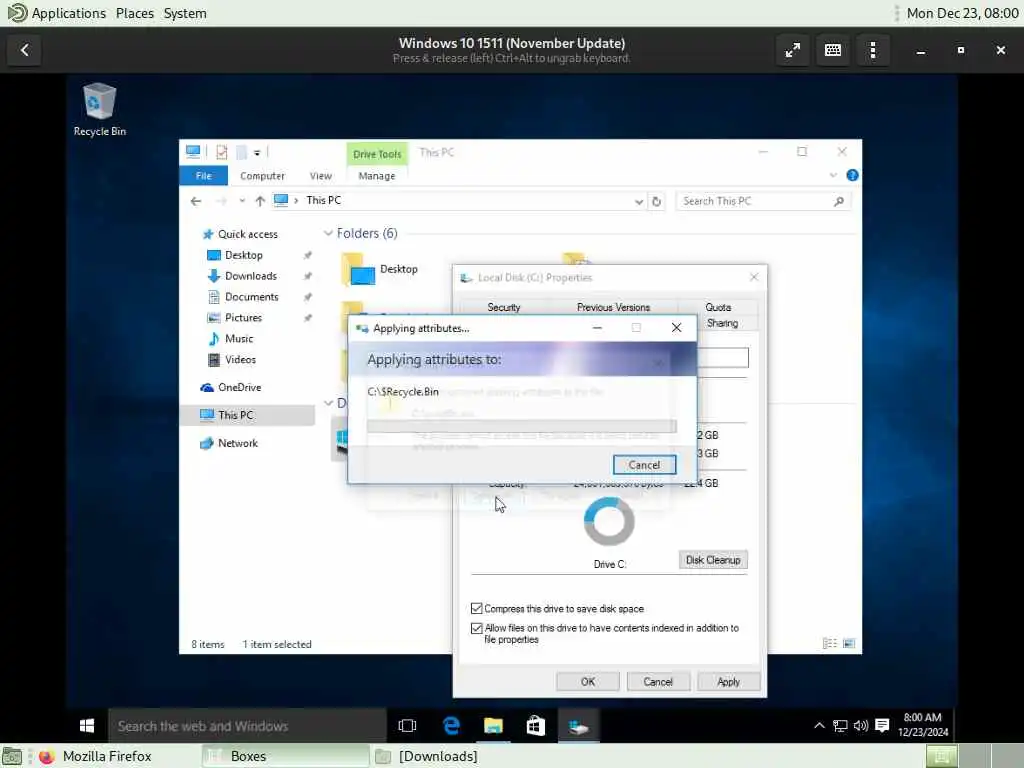Click the Explorer back navigation arrow
This screenshot has width=1024, height=768.
pos(196,201)
